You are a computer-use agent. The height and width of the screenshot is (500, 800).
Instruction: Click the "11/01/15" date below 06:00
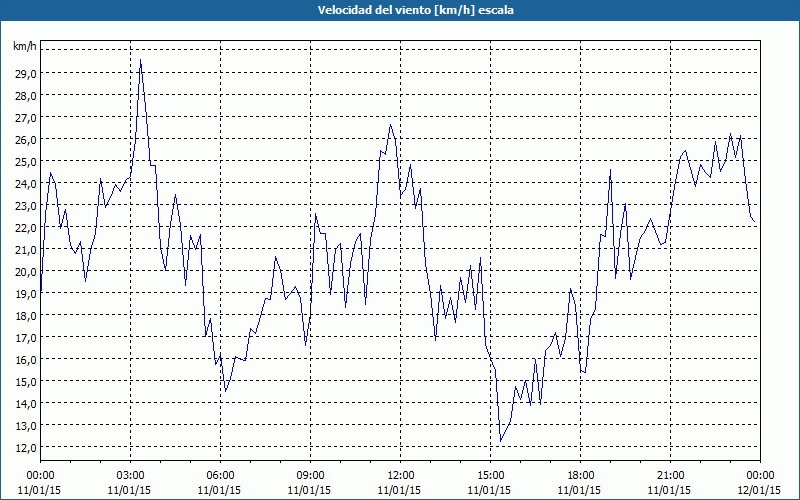(x=219, y=490)
